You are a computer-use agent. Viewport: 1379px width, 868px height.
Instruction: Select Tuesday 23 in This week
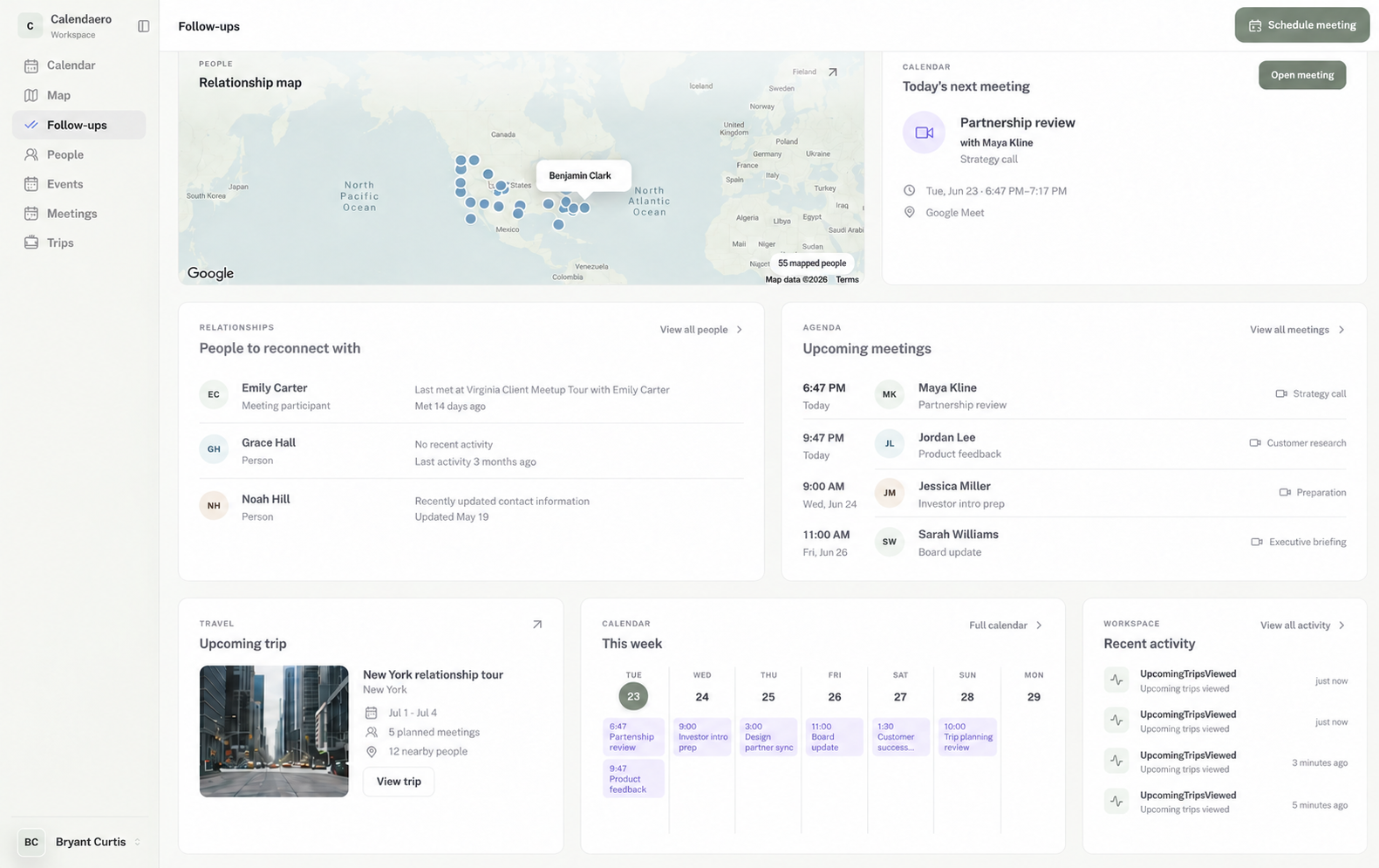coord(633,696)
